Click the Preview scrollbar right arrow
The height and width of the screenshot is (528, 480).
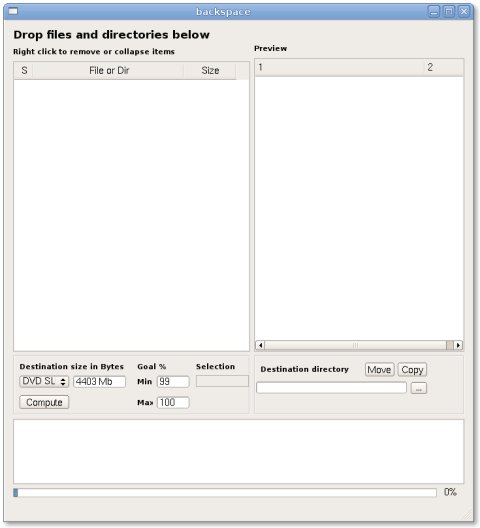(x=458, y=345)
